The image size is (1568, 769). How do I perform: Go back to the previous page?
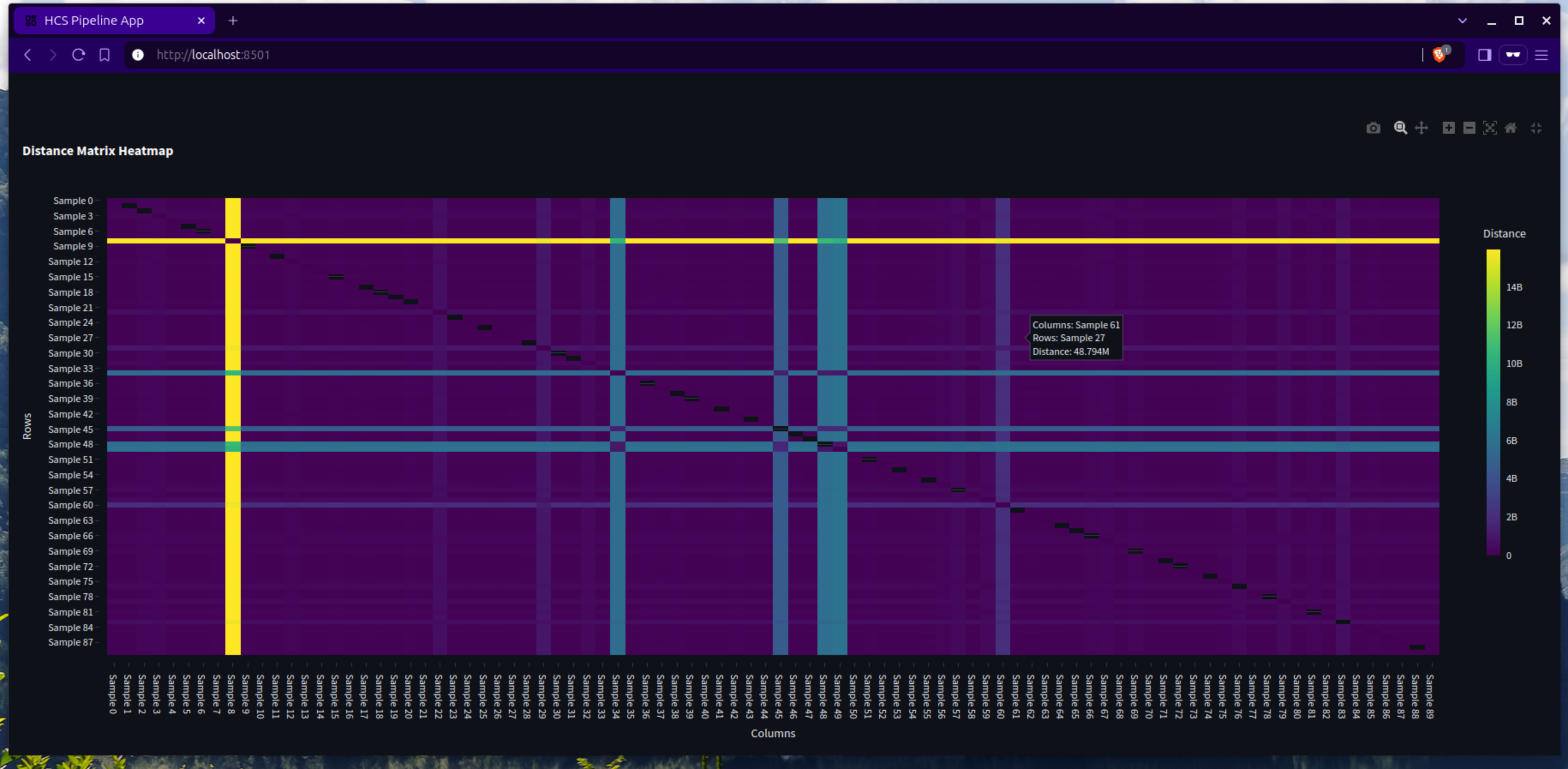(27, 55)
